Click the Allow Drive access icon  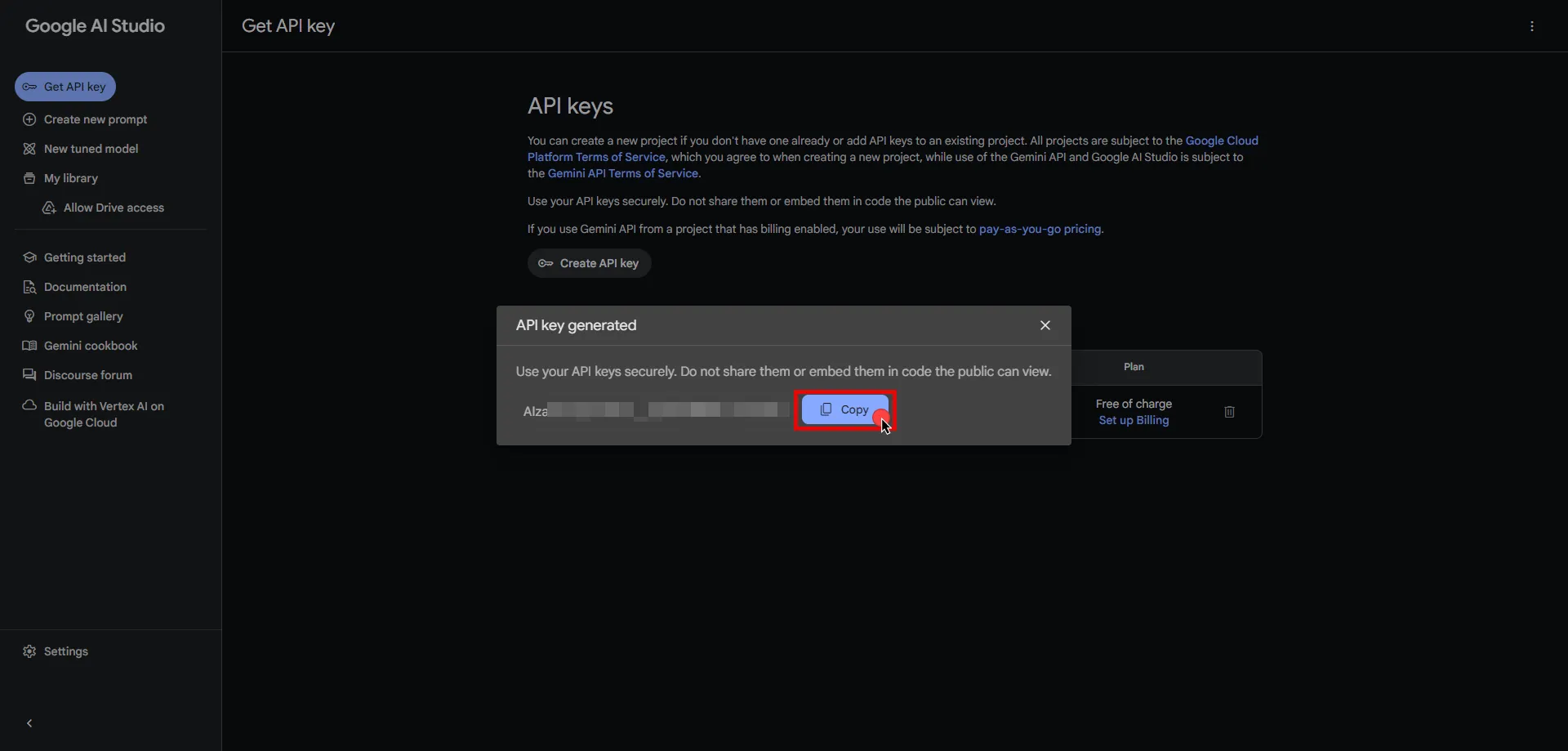(x=48, y=208)
